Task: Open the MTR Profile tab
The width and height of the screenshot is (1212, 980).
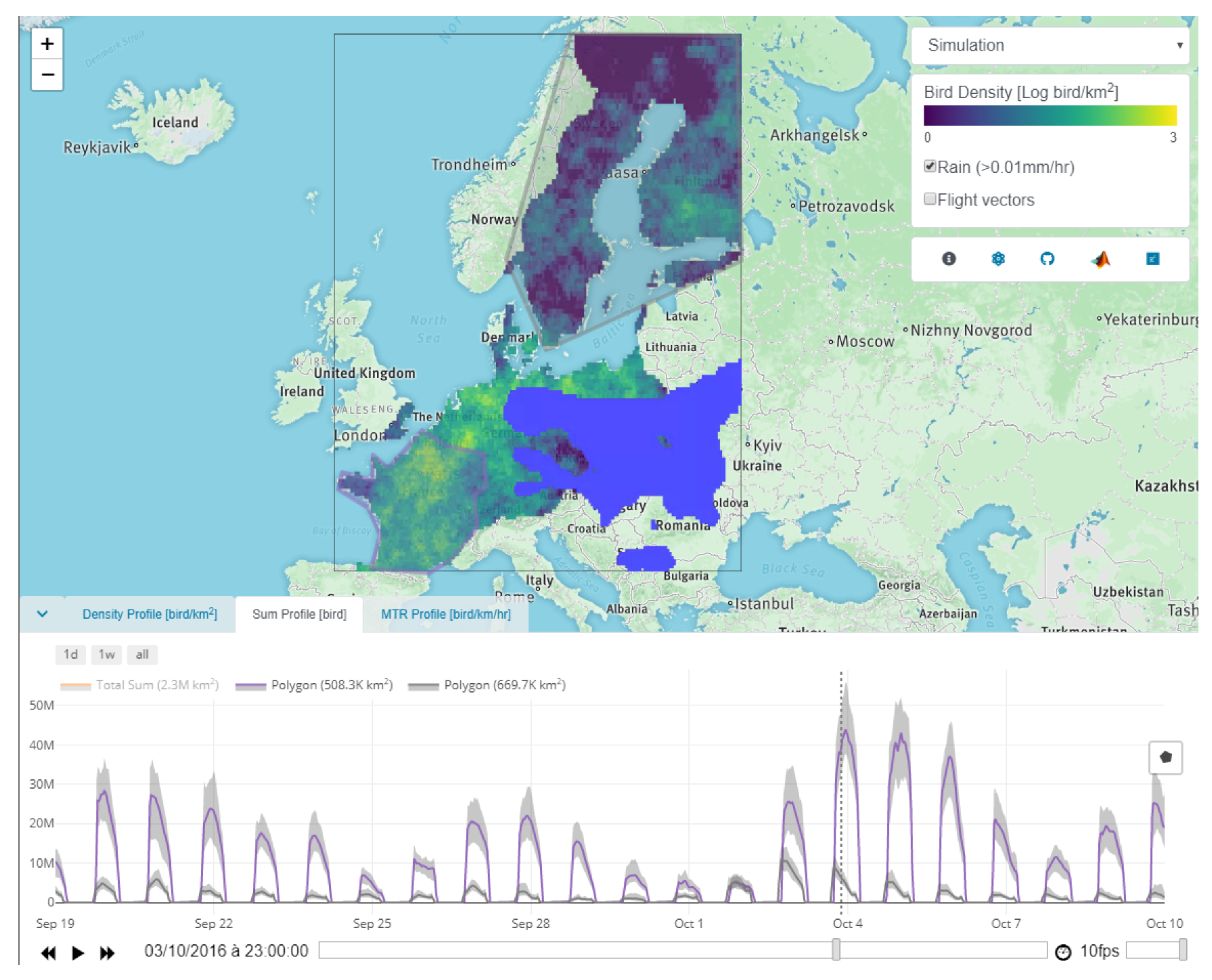Action: (x=445, y=614)
